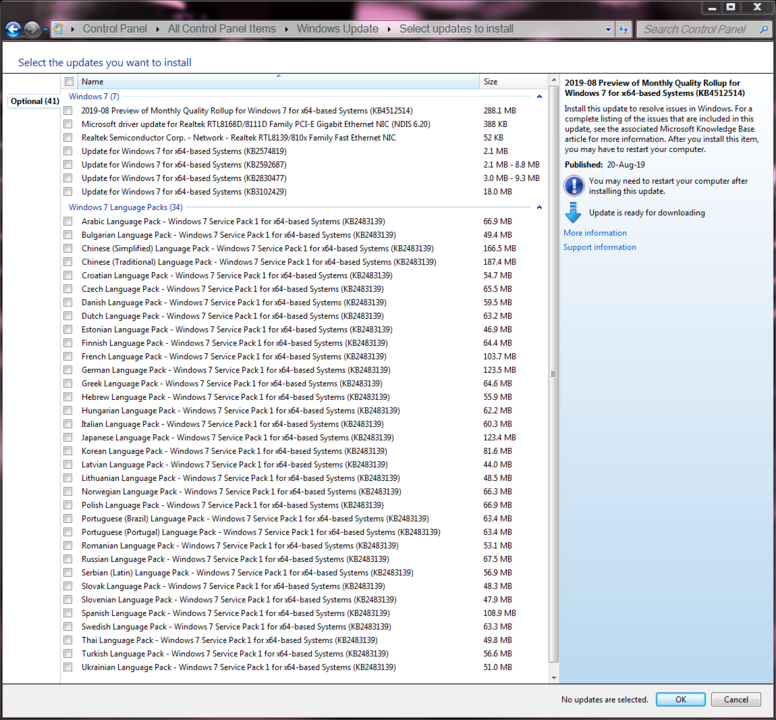Maximize the window with the restore button
Screen dimensions: 776x720
click(730, 7)
